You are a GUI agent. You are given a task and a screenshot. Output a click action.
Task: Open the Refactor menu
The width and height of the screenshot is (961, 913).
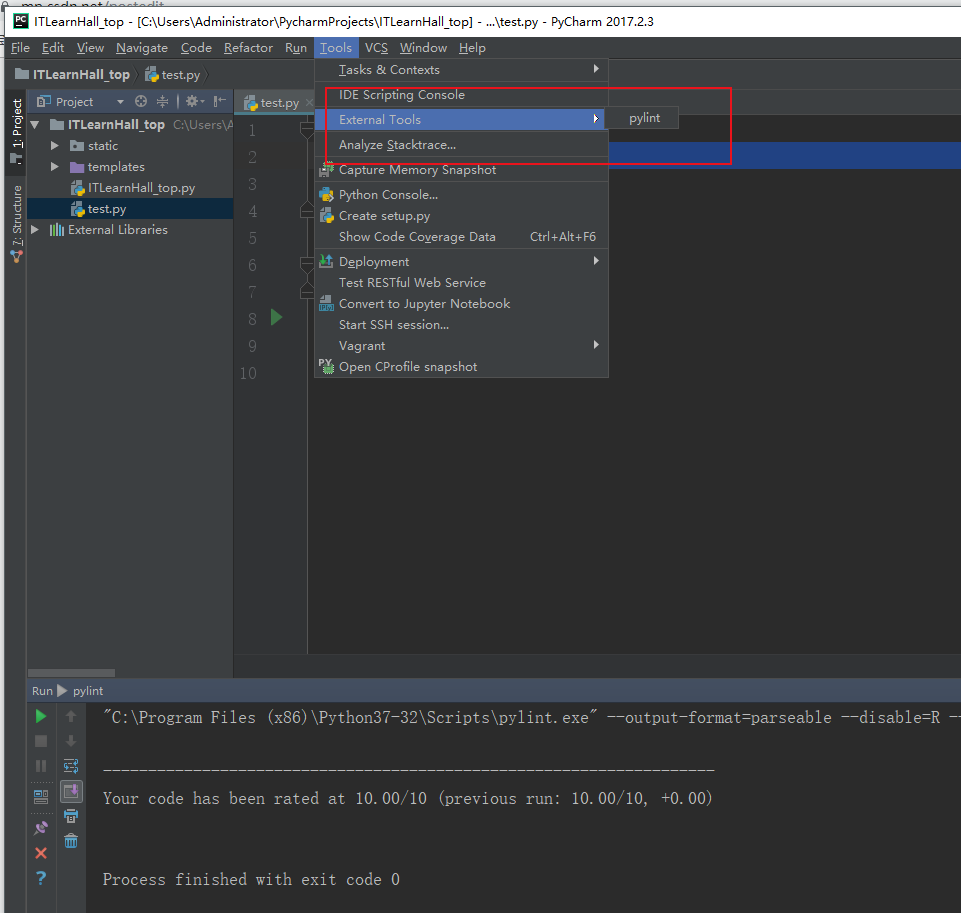click(x=248, y=48)
